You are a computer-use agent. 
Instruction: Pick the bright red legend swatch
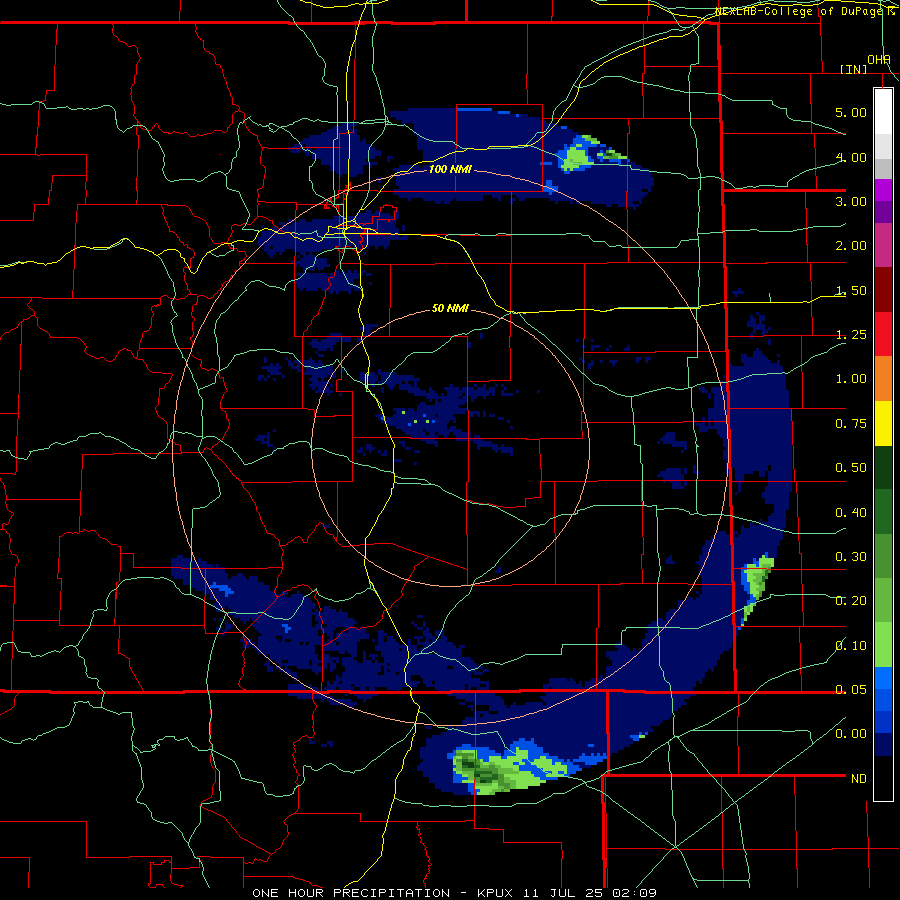click(883, 334)
